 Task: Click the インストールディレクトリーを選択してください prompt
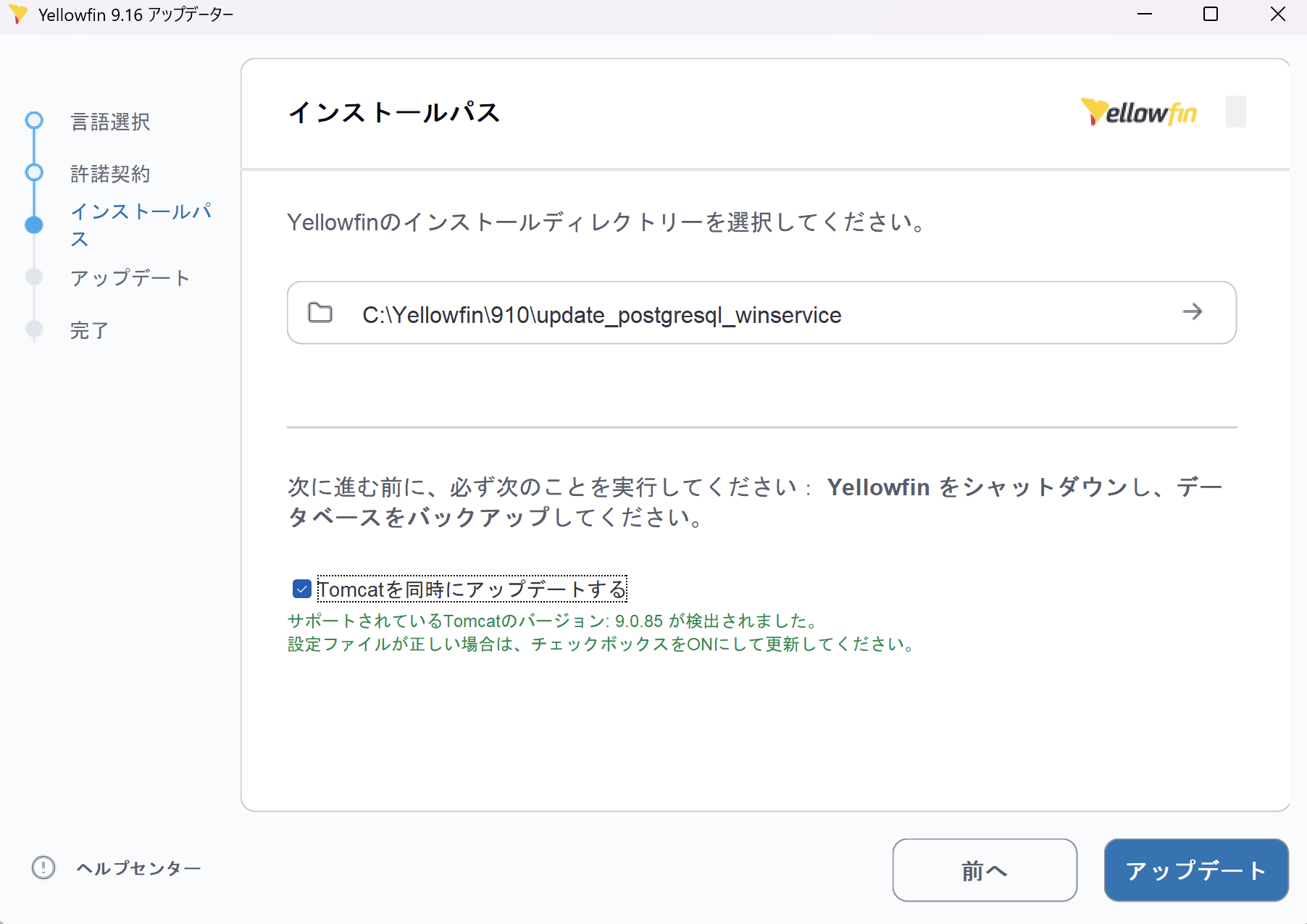pyautogui.click(x=607, y=222)
